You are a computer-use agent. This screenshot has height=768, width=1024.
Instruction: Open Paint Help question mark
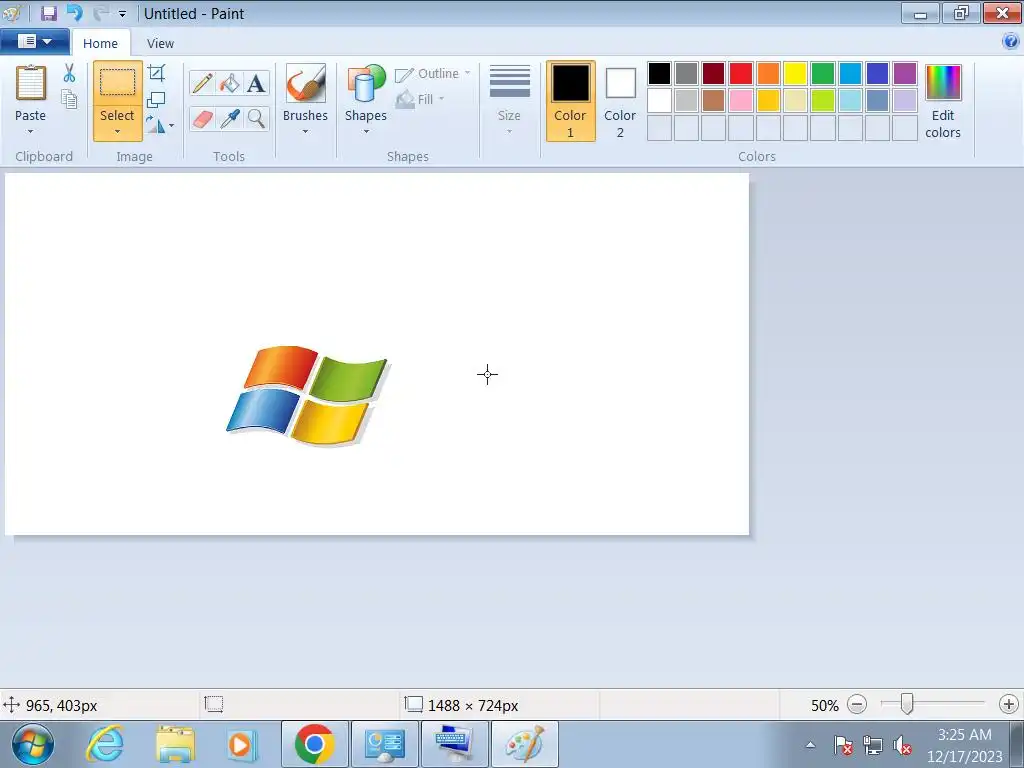[1010, 42]
